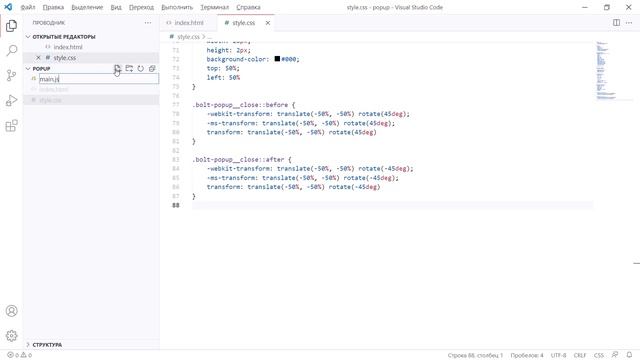The height and width of the screenshot is (360, 640).
Task: Click the 'top: 50%;' code line
Action: [x=223, y=68]
